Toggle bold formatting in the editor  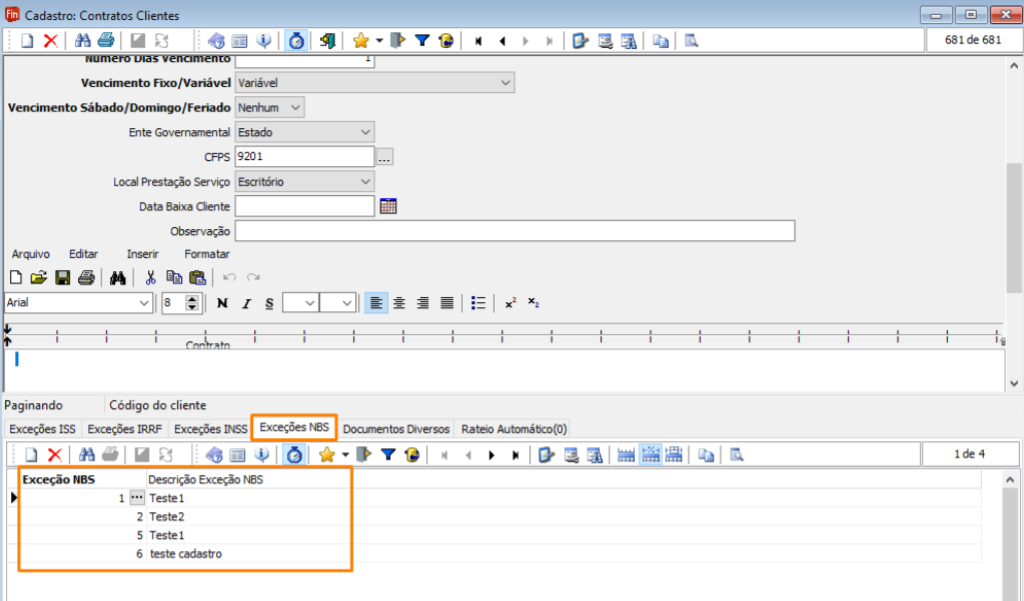coord(222,303)
